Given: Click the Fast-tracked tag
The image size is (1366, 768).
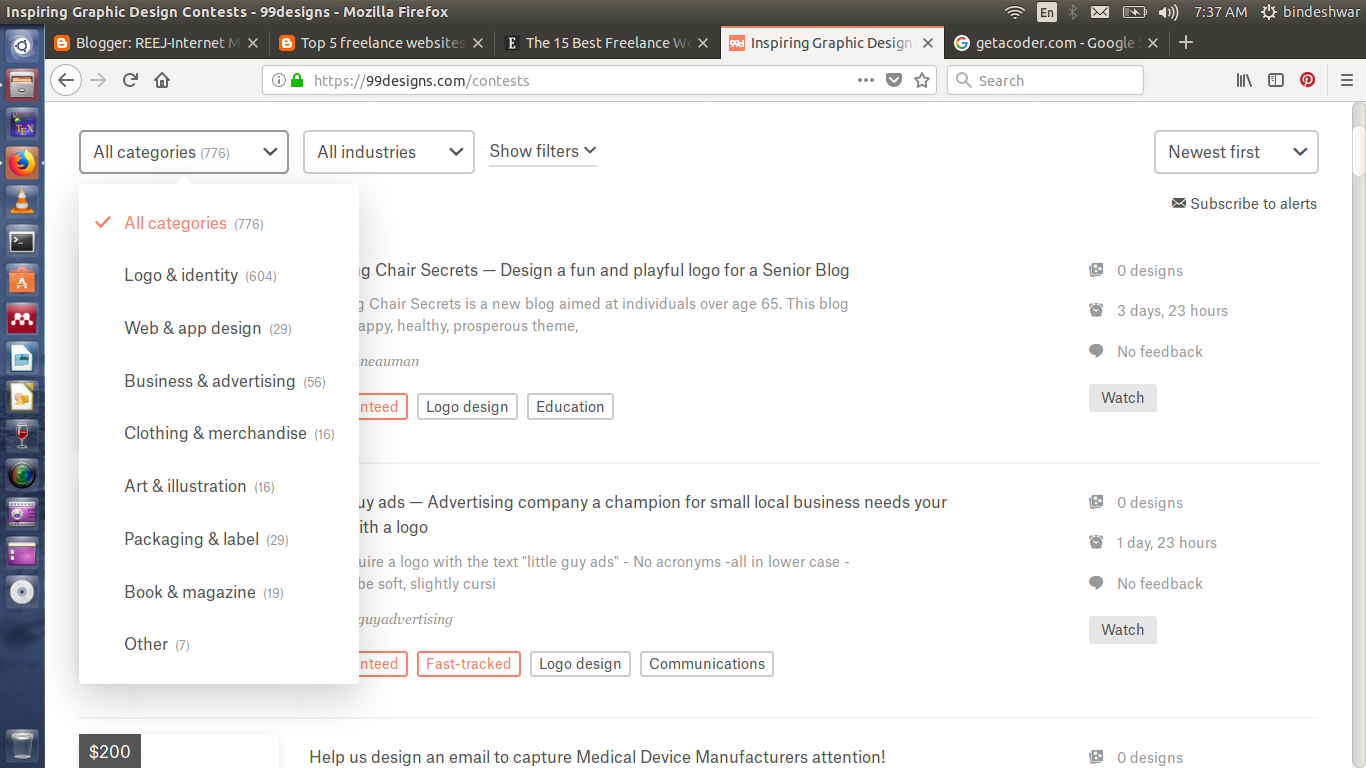Looking at the screenshot, I should 468,664.
